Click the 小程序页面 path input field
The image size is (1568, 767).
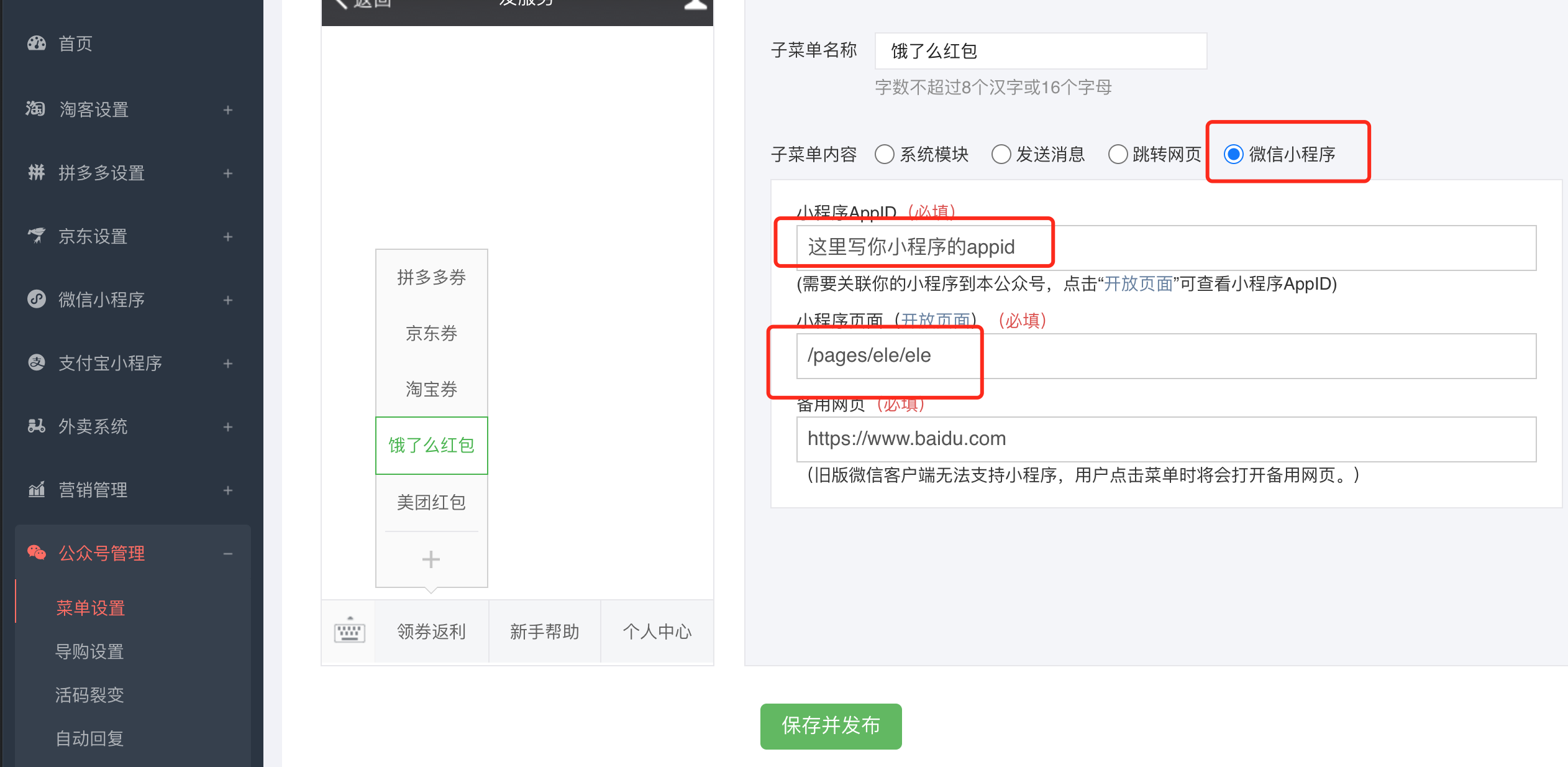coord(1166,356)
